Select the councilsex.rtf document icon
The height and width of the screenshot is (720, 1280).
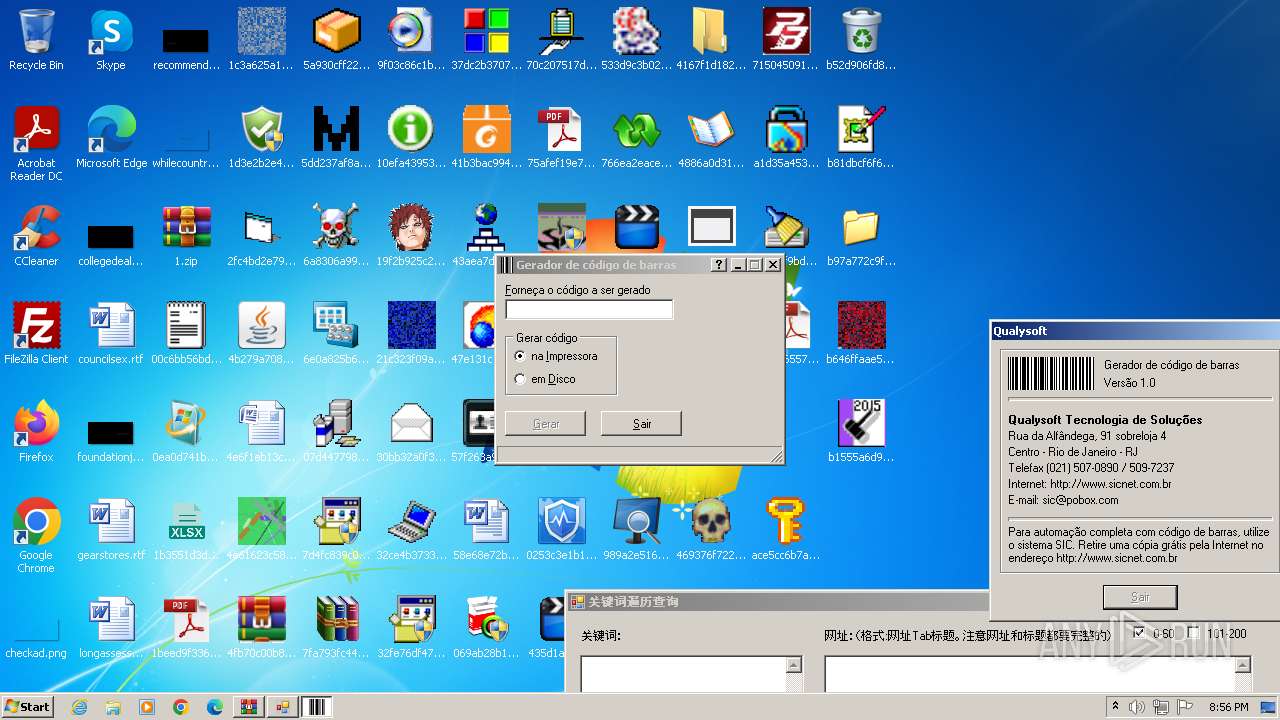click(x=111, y=334)
